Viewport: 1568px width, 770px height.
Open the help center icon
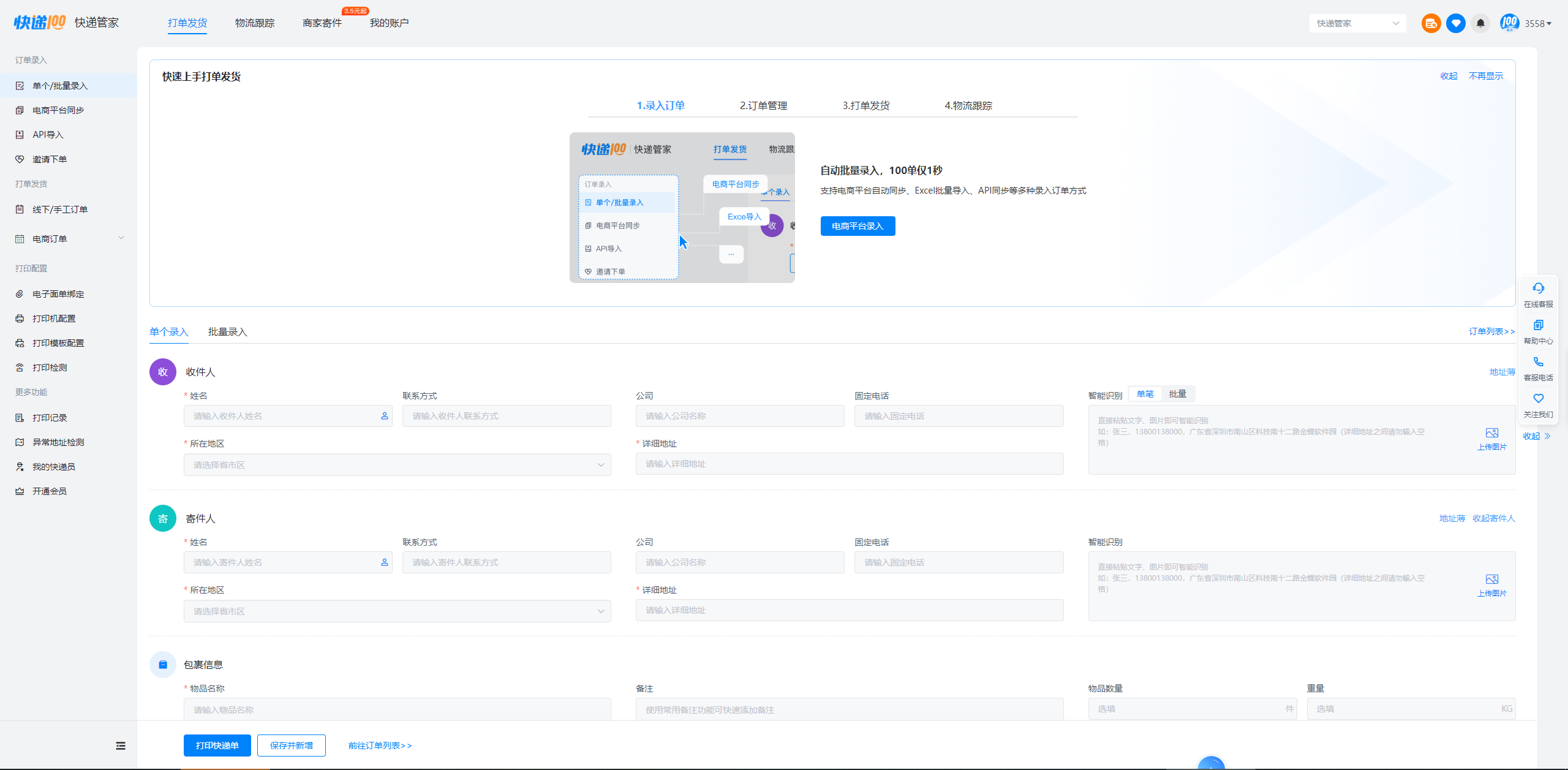point(1538,325)
